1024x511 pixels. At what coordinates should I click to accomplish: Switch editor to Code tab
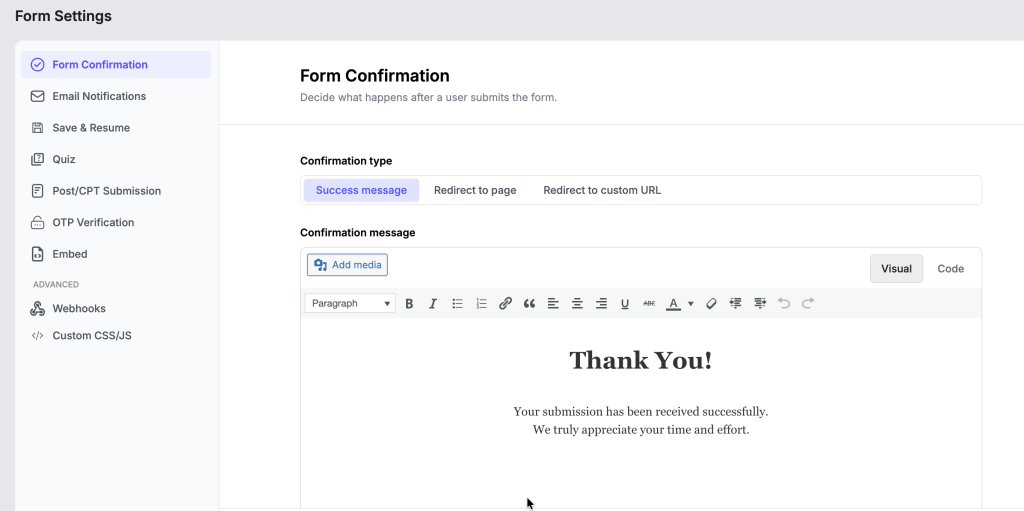tap(950, 269)
